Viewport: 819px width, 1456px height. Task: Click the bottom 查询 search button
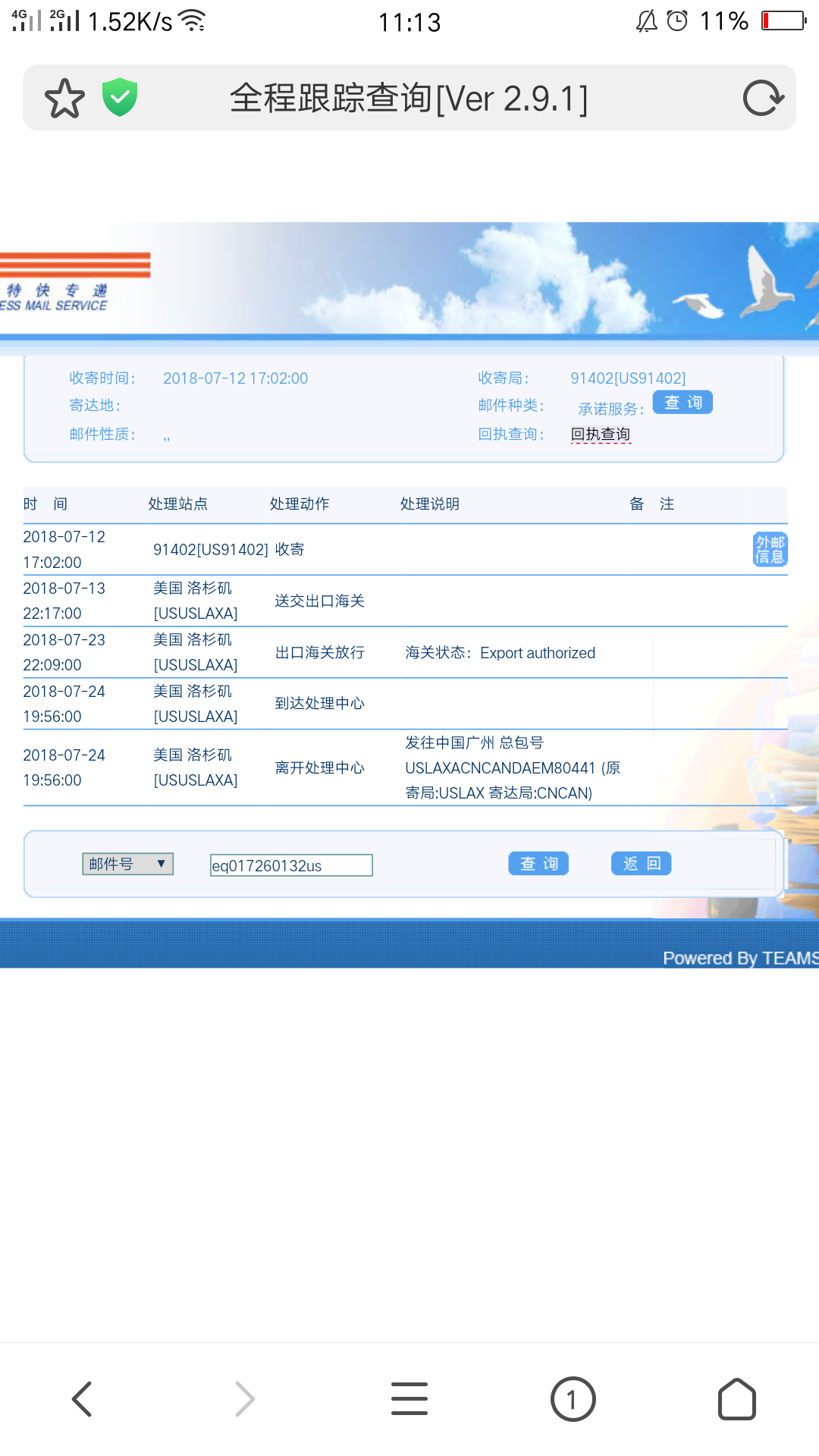[538, 864]
